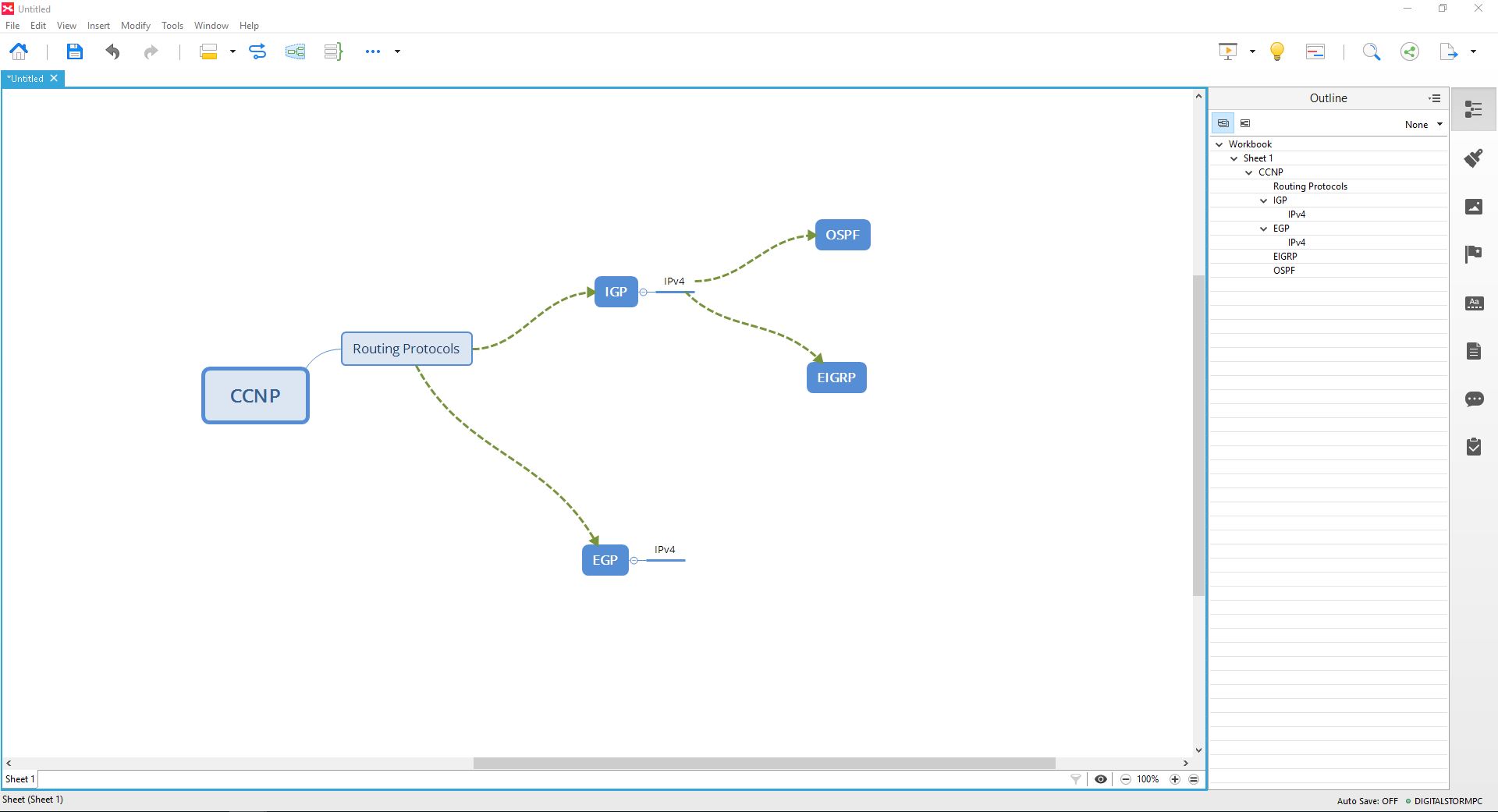Open more toolbar options (three dots)
Screen dimensions: 1498x812
click(373, 51)
